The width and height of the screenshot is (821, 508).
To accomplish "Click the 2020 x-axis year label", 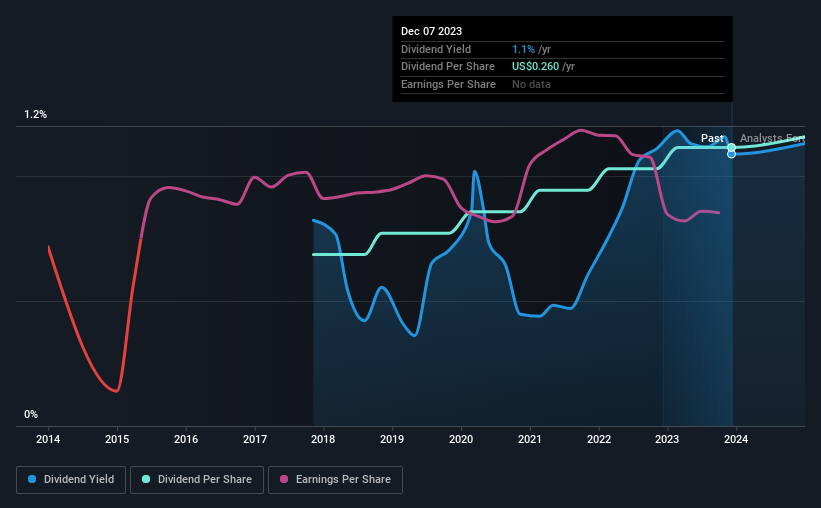I will 461,439.
